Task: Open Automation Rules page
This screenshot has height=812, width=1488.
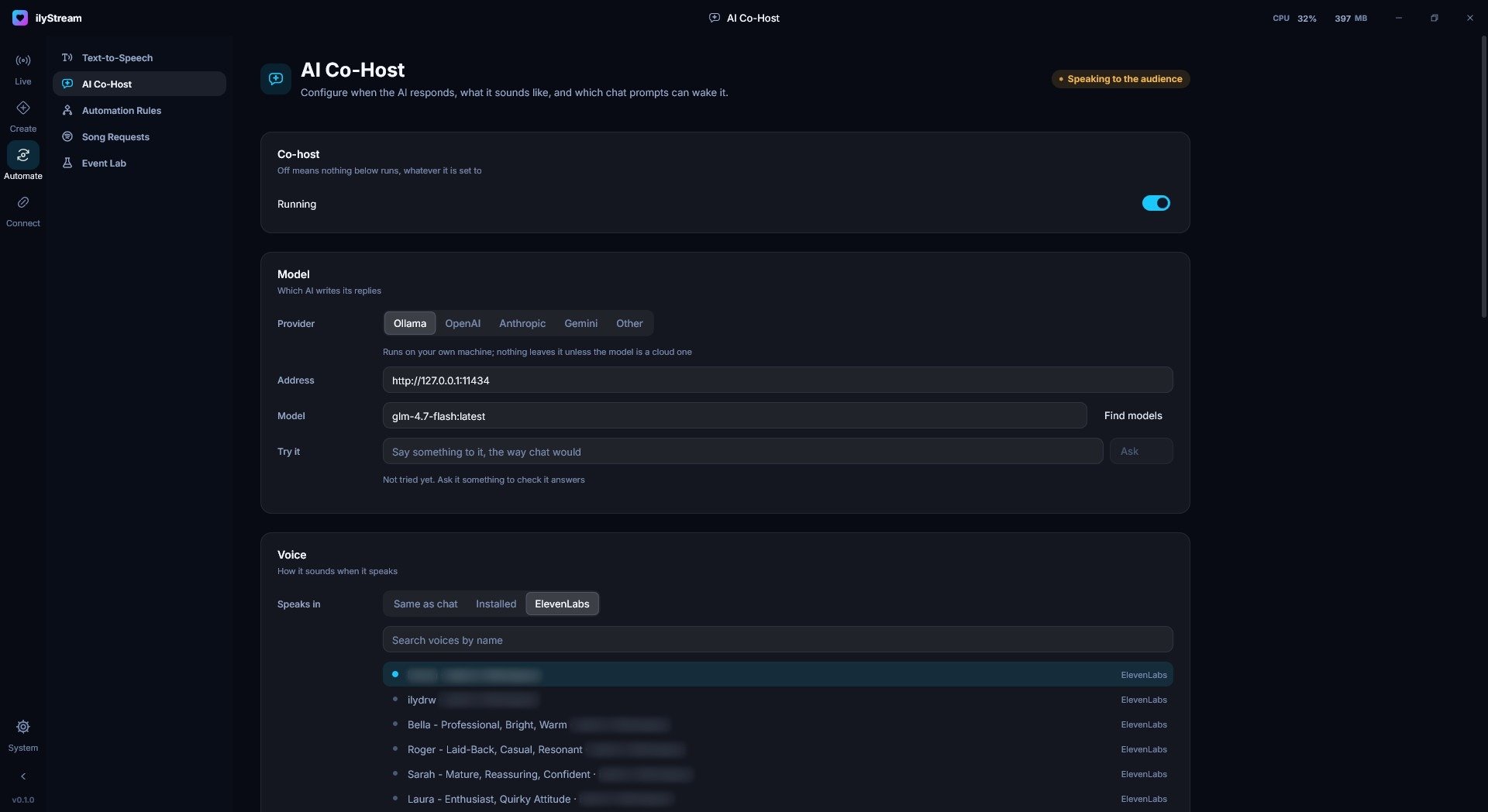Action: pyautogui.click(x=139, y=110)
